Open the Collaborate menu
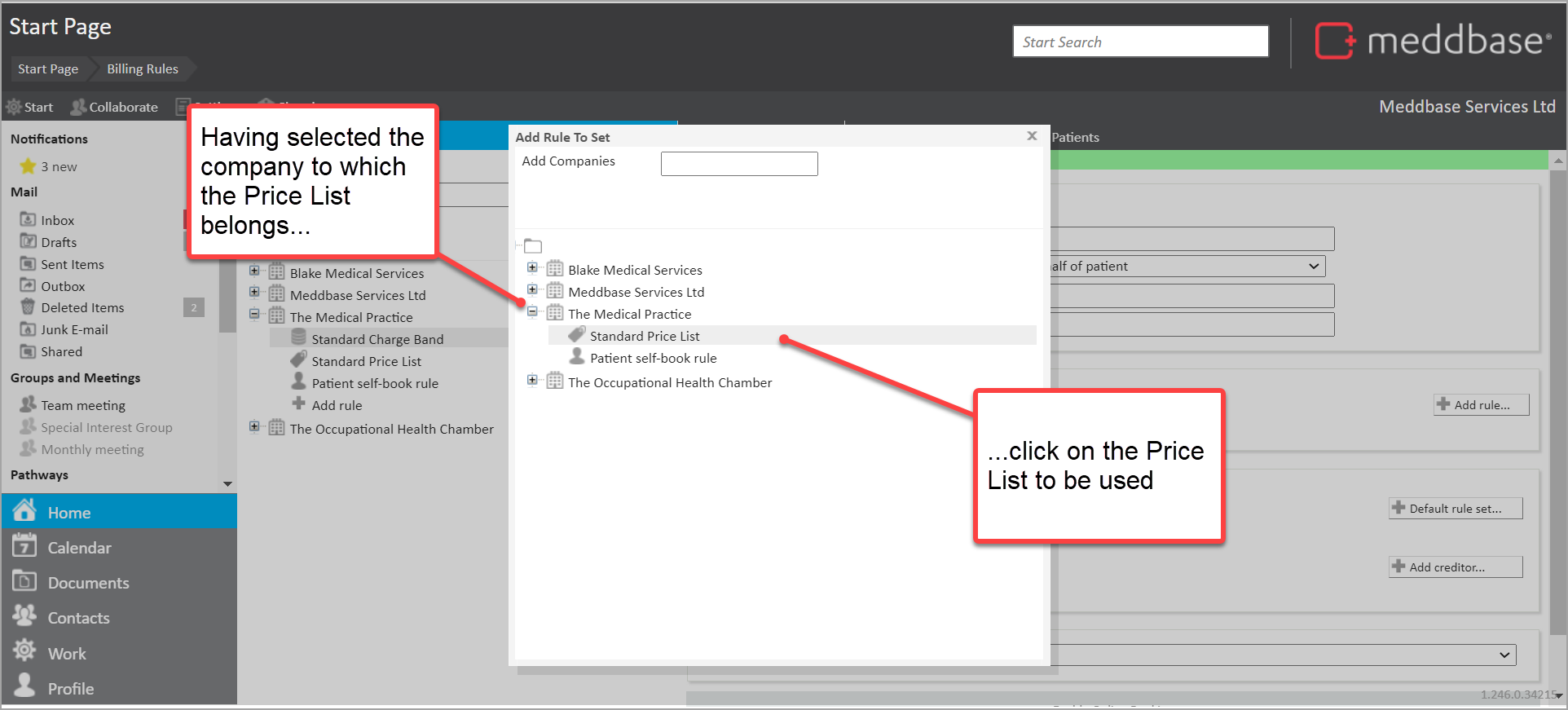Viewport: 1568px width, 710px height. (115, 107)
